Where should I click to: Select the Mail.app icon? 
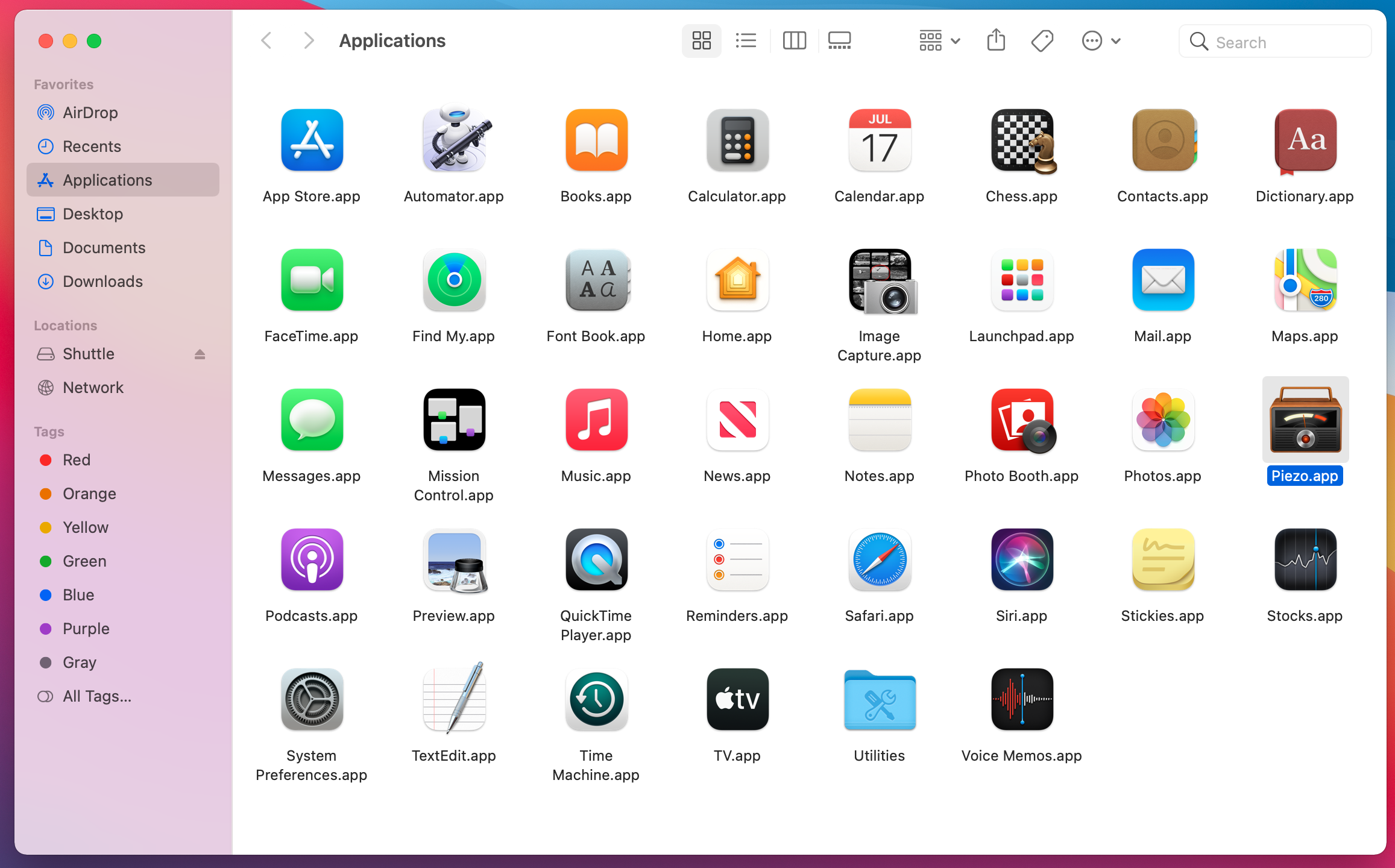point(1163,280)
